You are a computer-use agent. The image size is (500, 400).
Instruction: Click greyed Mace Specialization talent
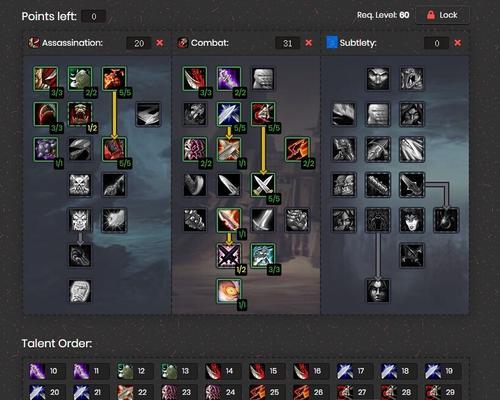(195, 220)
